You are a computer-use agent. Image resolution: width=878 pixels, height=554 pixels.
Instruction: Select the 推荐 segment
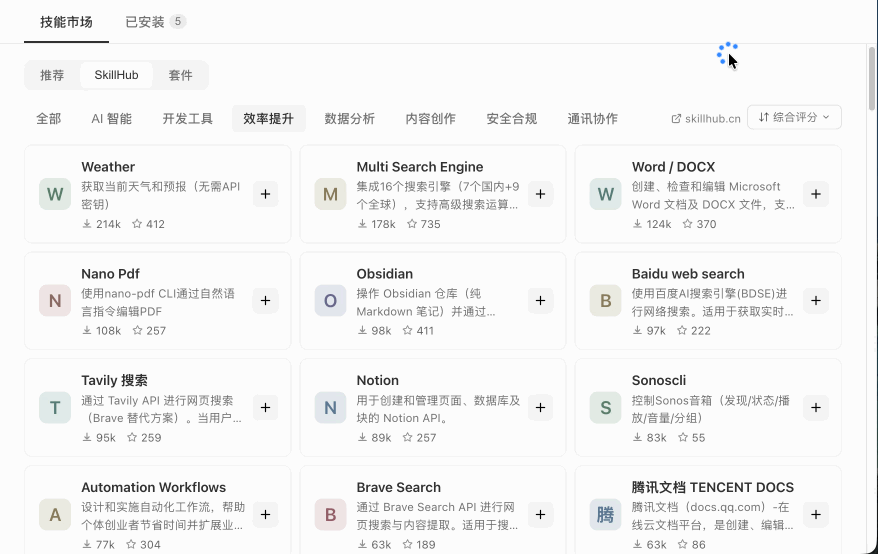[52, 75]
